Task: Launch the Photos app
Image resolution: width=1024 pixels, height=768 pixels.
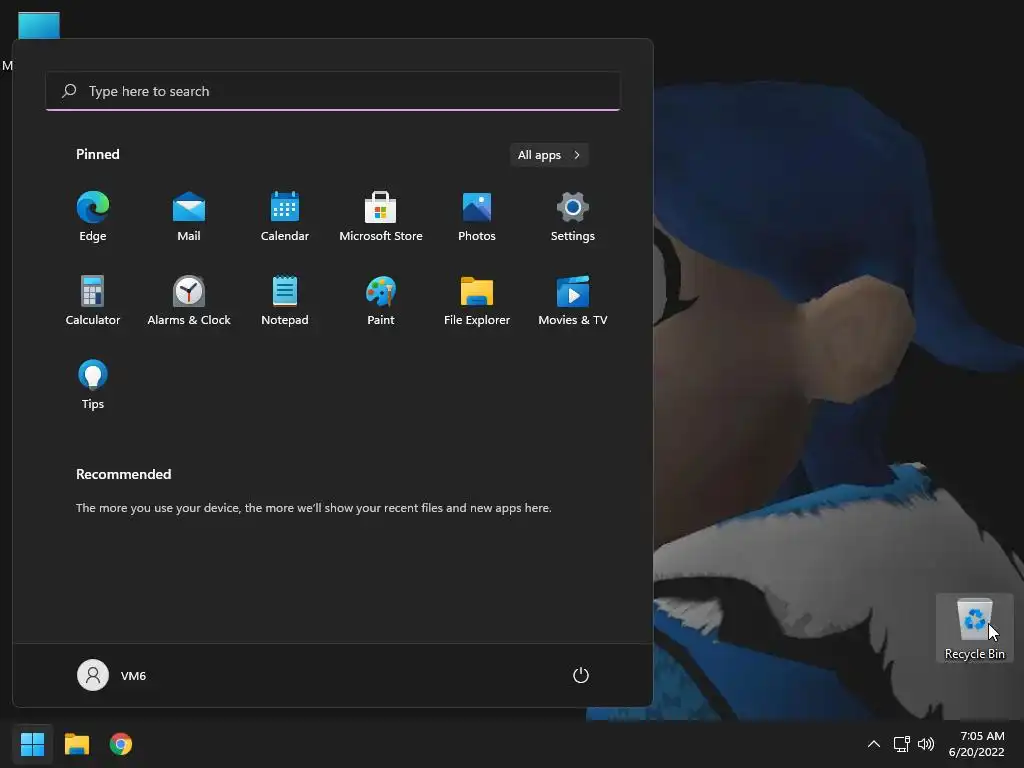Action: [x=477, y=217]
